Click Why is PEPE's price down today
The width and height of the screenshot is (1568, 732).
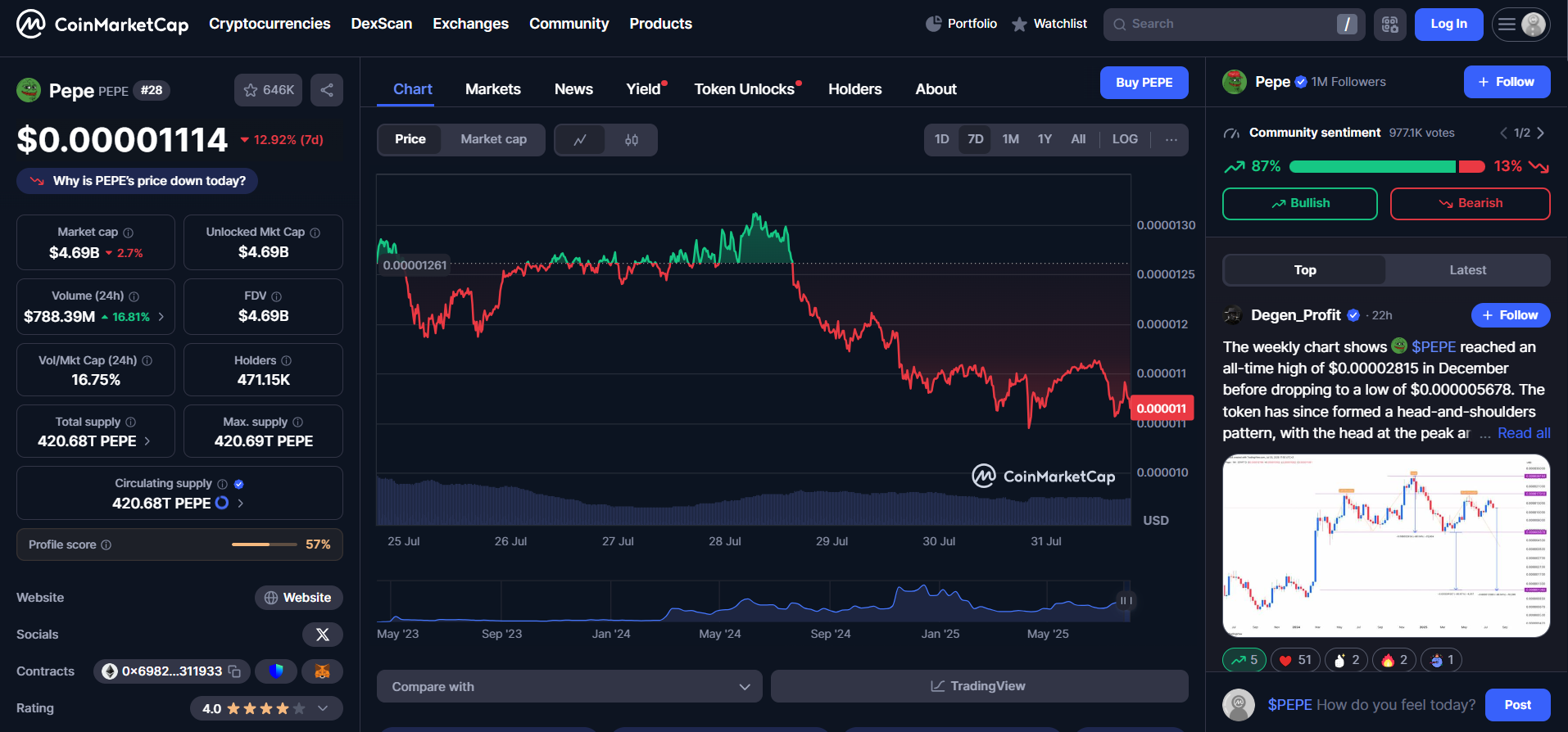138,181
